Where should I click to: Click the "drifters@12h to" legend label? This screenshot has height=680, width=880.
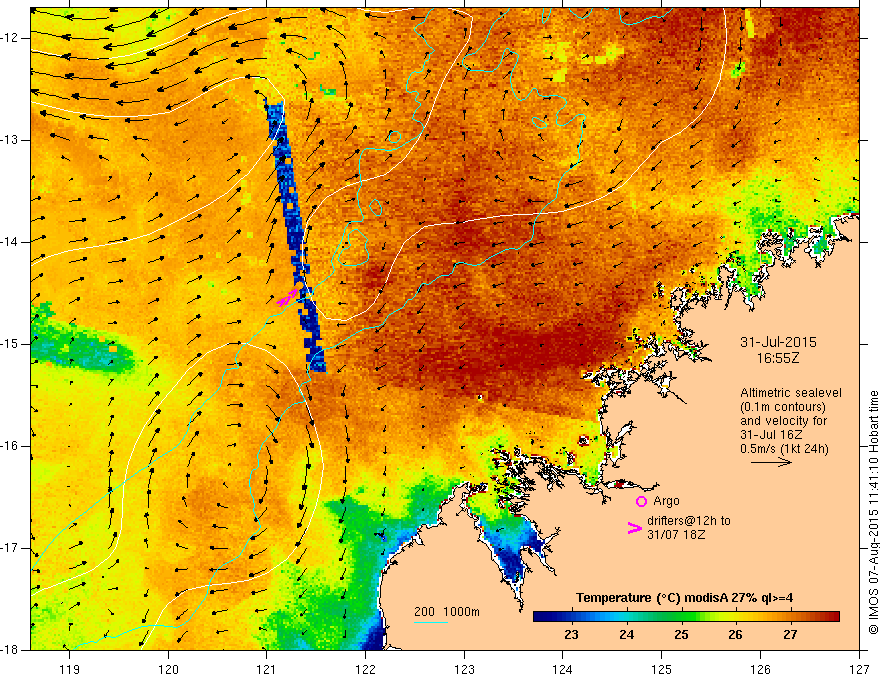(x=689, y=521)
